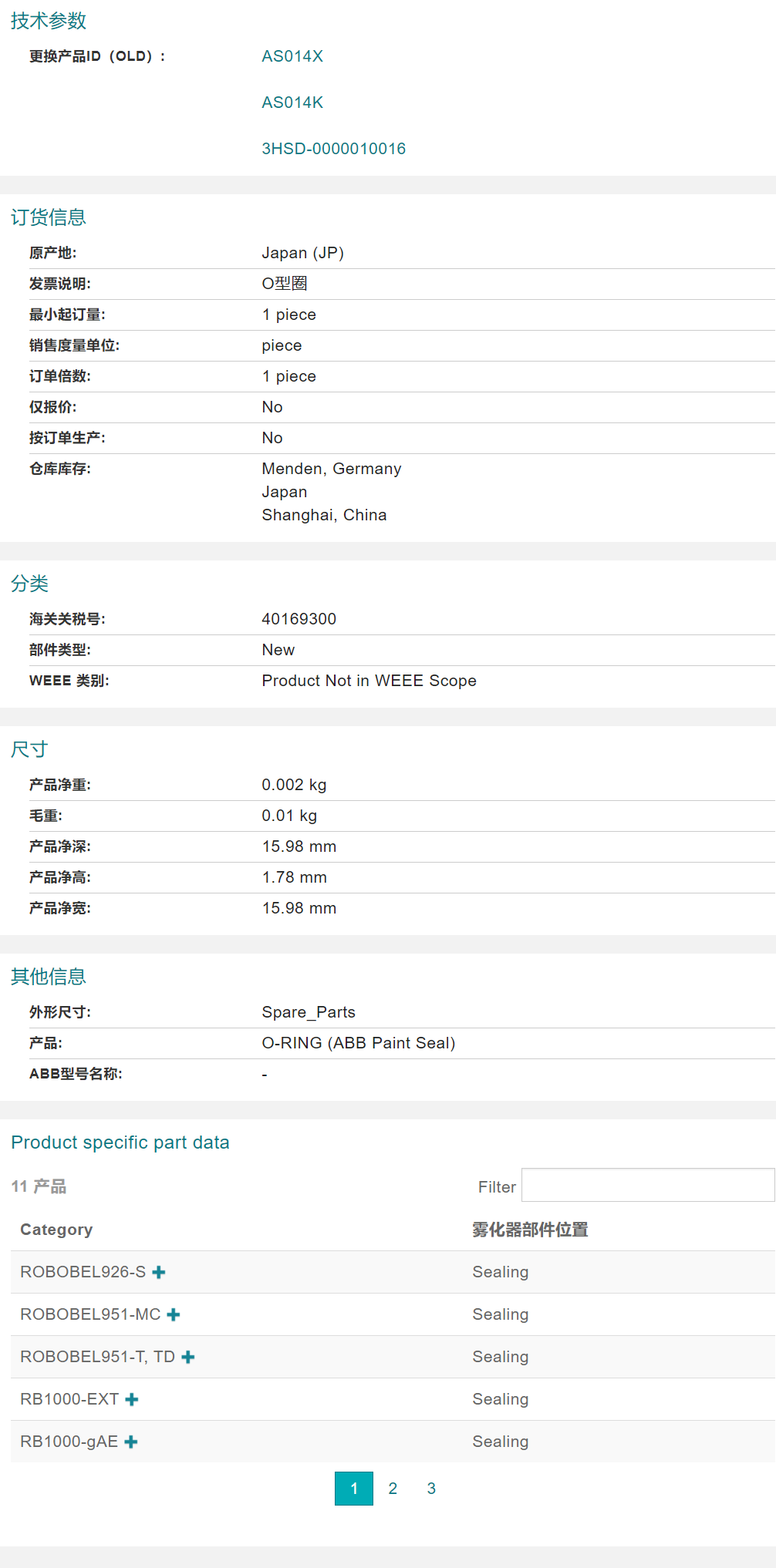Viewport: 776px width, 1568px height.
Task: Click the 订货信息 section heading
Action: pyautogui.click(x=49, y=217)
